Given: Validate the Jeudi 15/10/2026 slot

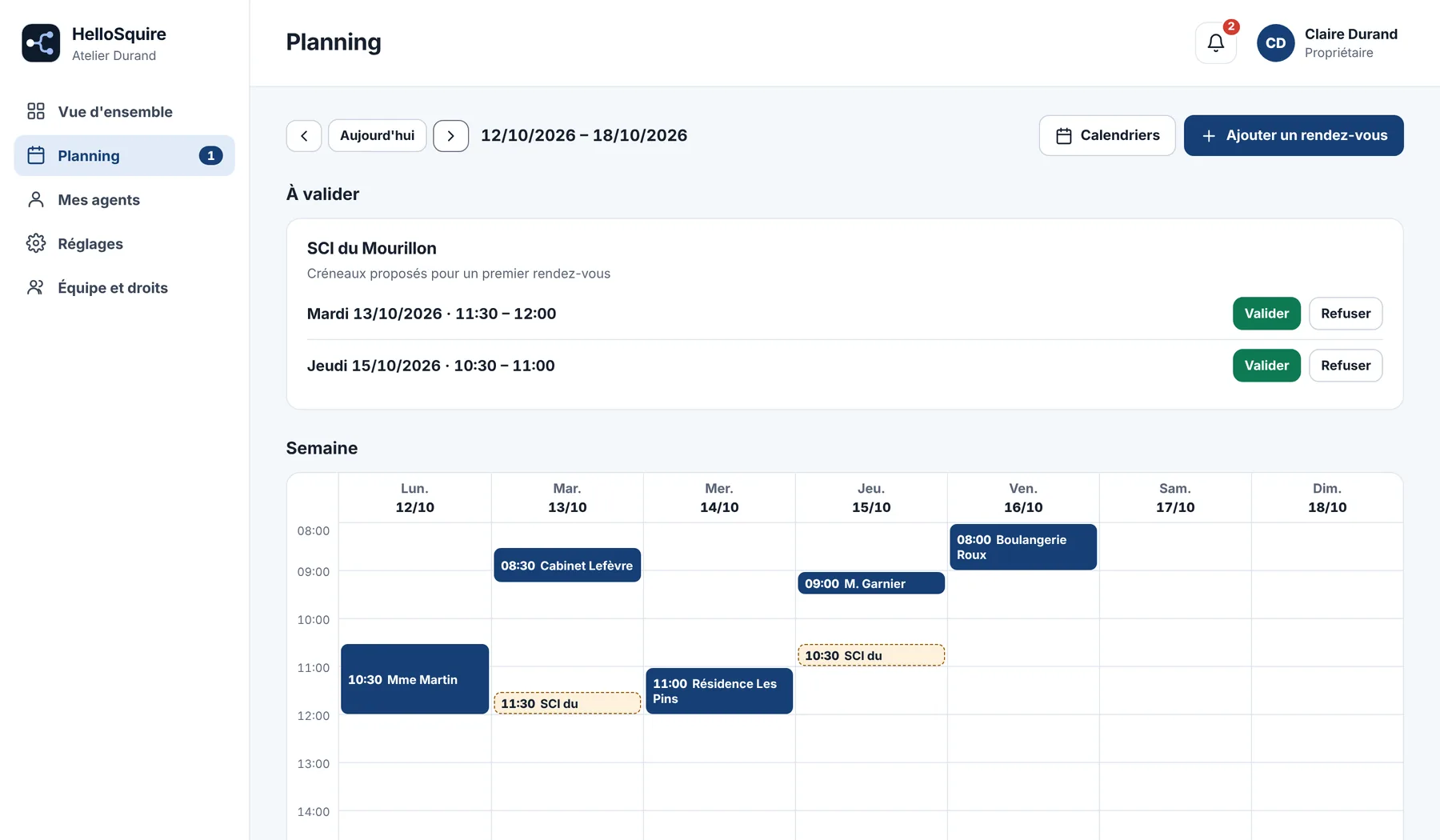Looking at the screenshot, I should click(x=1266, y=366).
